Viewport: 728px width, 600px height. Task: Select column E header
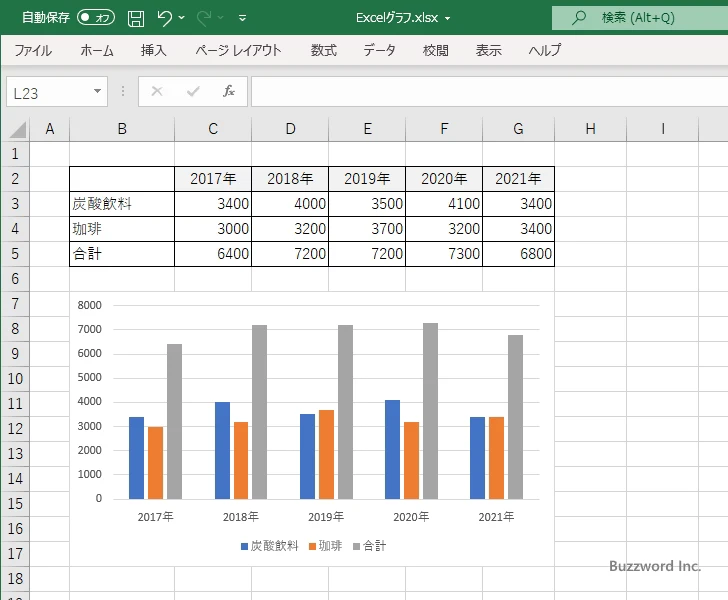367,129
